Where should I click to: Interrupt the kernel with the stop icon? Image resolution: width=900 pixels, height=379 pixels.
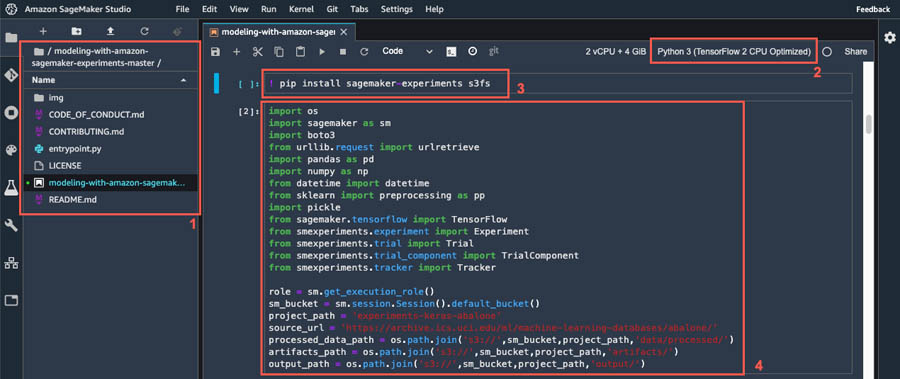pos(343,52)
